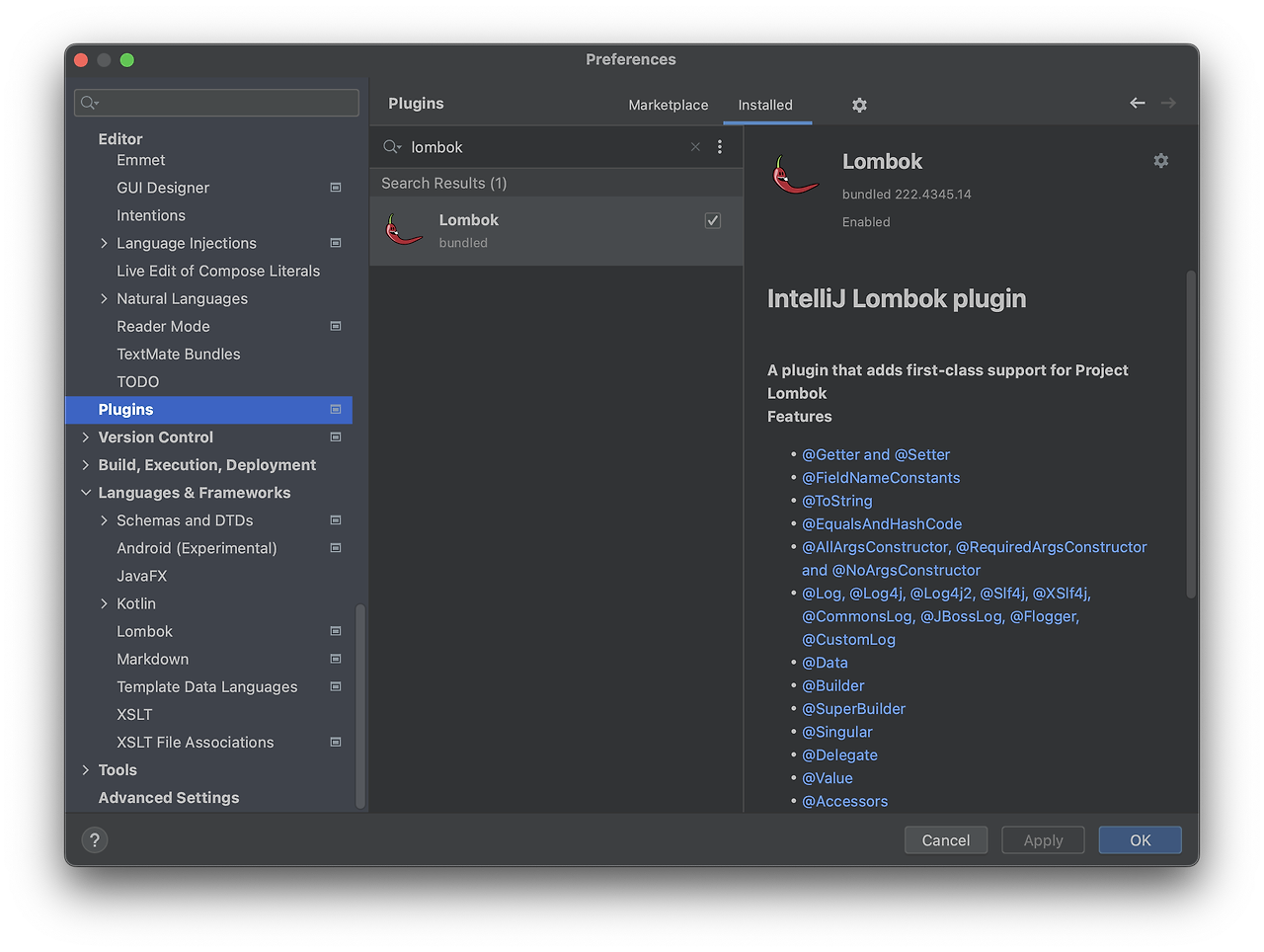
Task: Click the Apply button
Action: pos(1043,840)
